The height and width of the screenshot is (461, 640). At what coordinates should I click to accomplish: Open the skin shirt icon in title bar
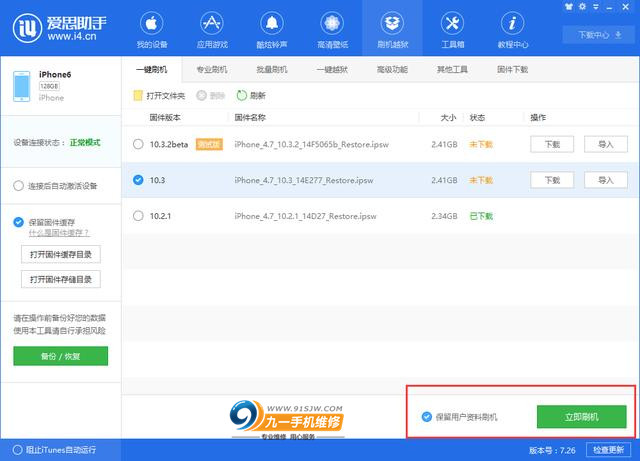569,7
